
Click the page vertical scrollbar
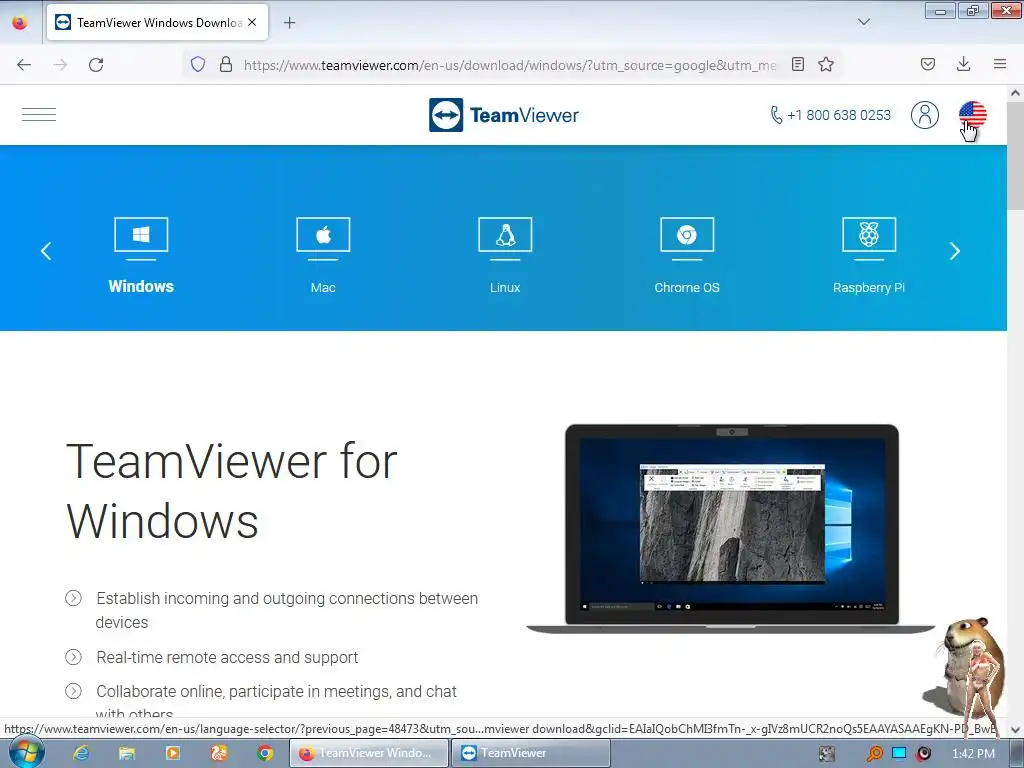click(1015, 157)
